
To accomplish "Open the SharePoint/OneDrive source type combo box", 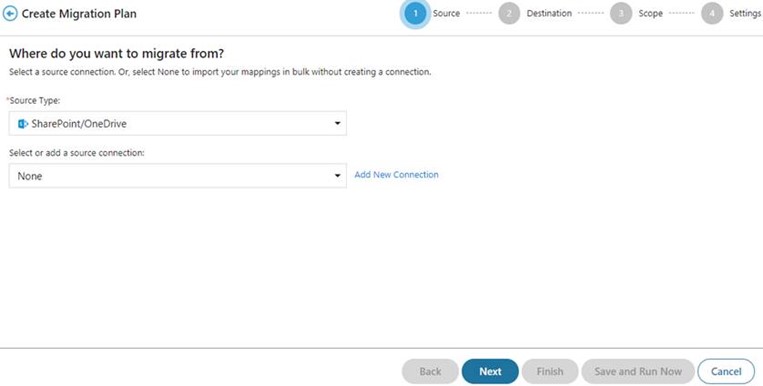I will (178, 124).
